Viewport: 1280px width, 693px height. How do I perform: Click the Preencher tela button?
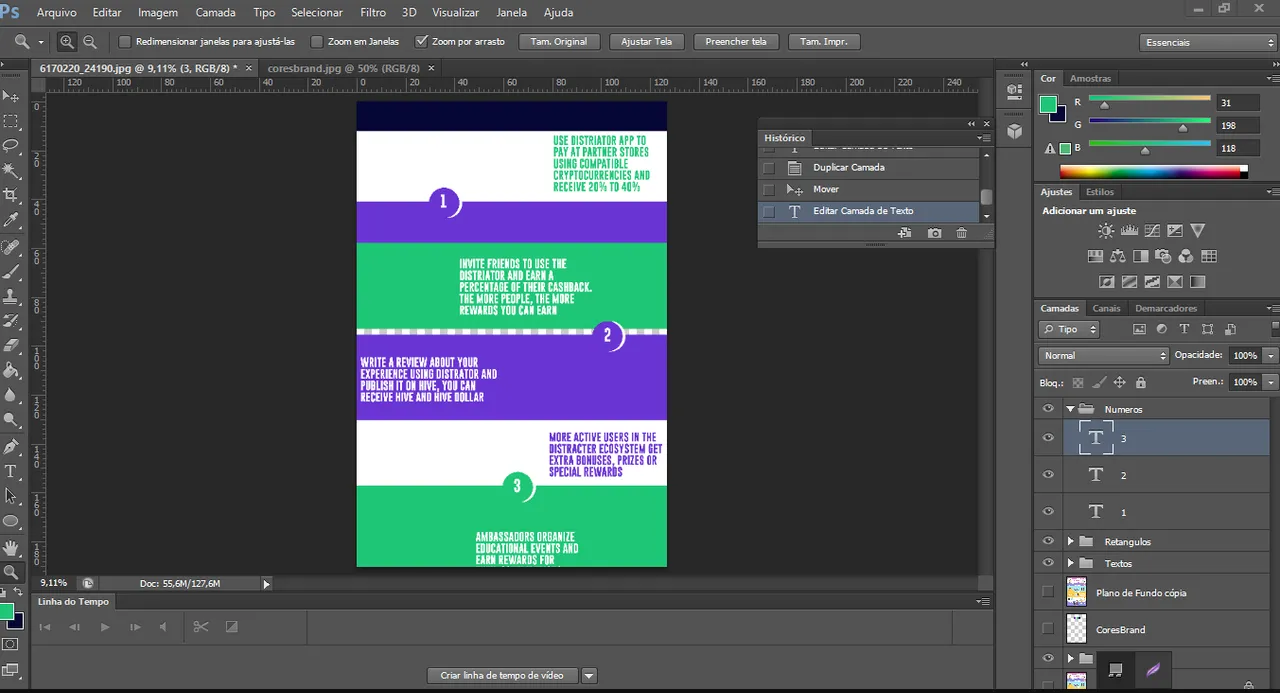[736, 42]
